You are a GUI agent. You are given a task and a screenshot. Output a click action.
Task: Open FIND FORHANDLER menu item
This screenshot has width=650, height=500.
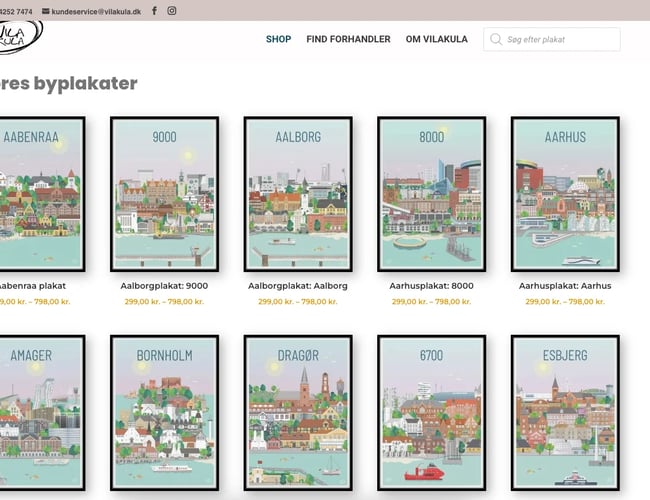click(348, 39)
